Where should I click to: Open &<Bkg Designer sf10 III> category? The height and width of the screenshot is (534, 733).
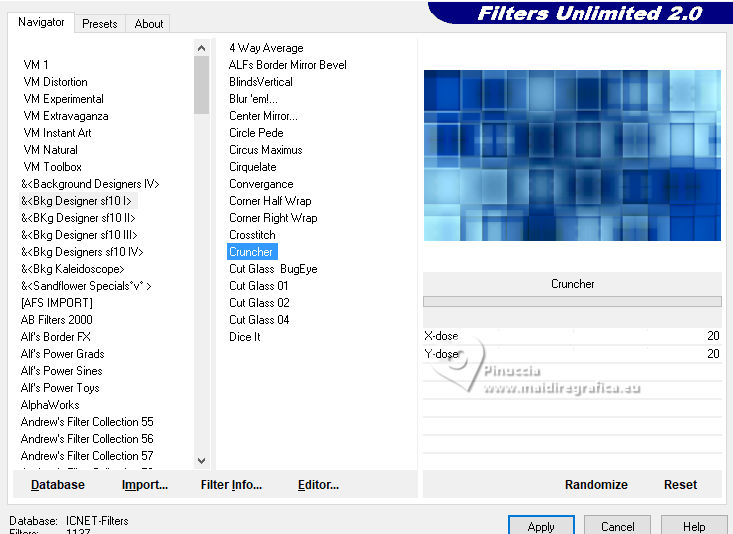click(x=79, y=235)
